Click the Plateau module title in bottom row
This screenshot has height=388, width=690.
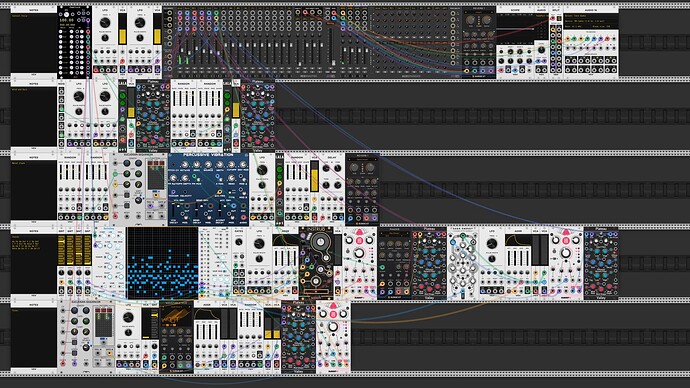click(298, 303)
